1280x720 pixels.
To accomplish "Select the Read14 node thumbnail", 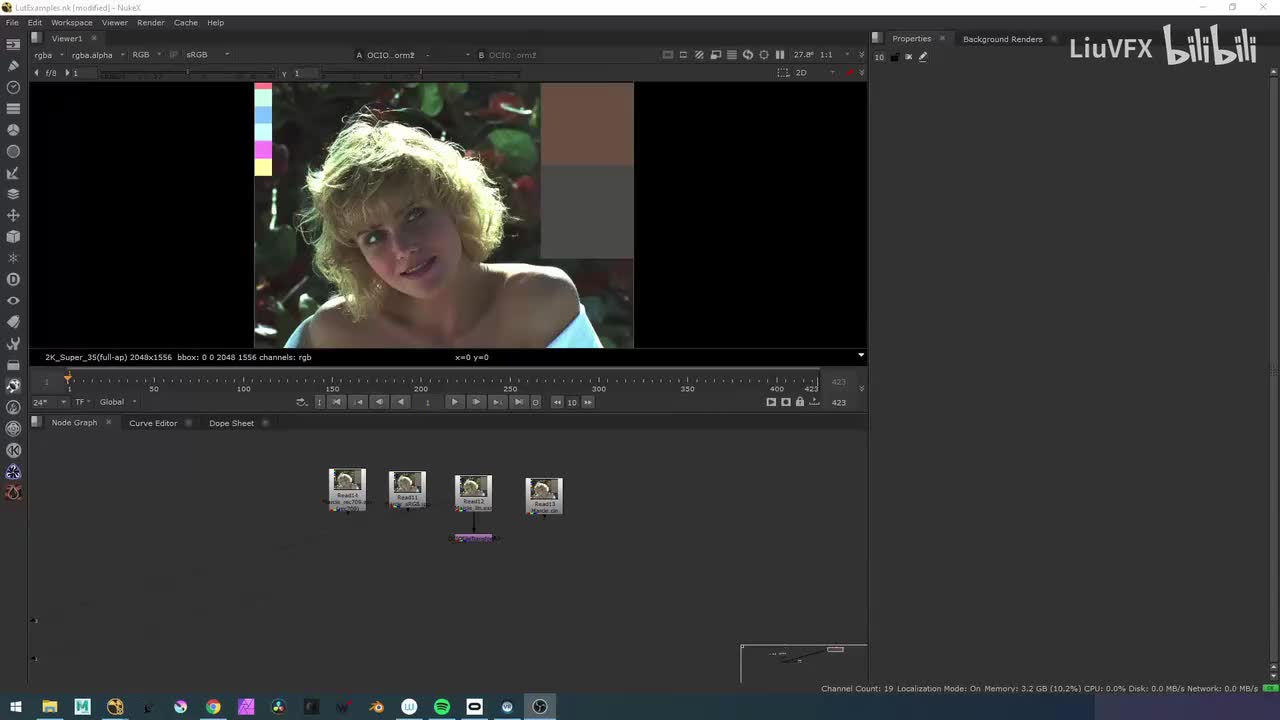I will pos(347,490).
